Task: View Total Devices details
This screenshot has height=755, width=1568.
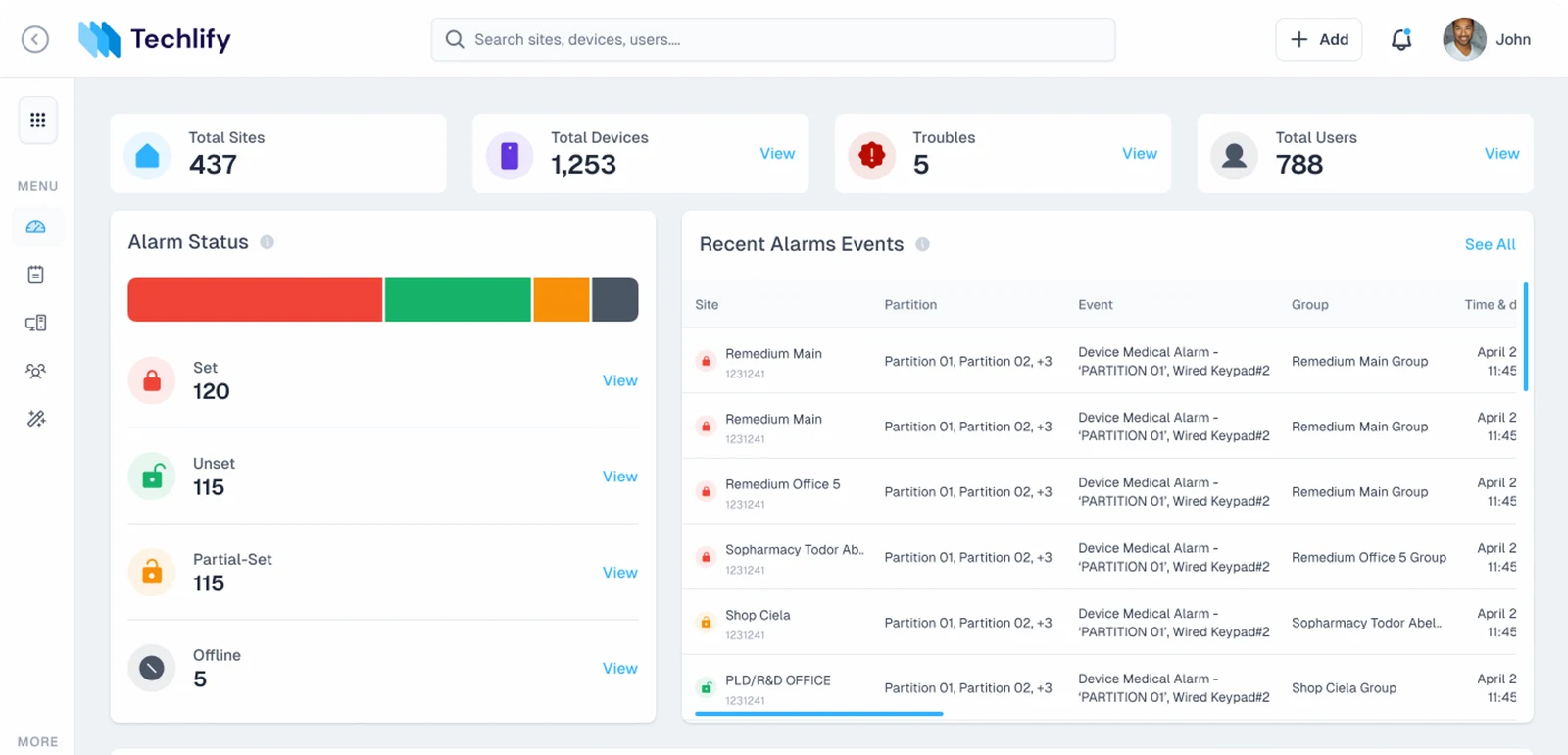Action: (777, 153)
